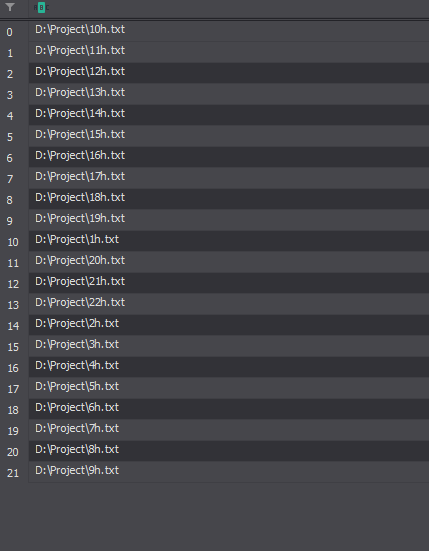
Task: Click row header number 0
Action: [9, 32]
